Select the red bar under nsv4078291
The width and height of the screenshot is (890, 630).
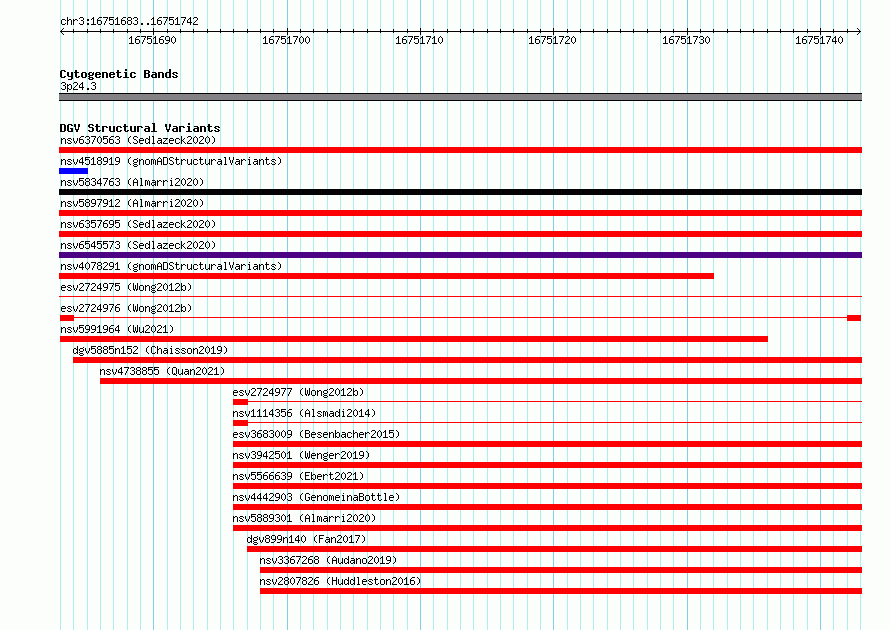coord(387,276)
